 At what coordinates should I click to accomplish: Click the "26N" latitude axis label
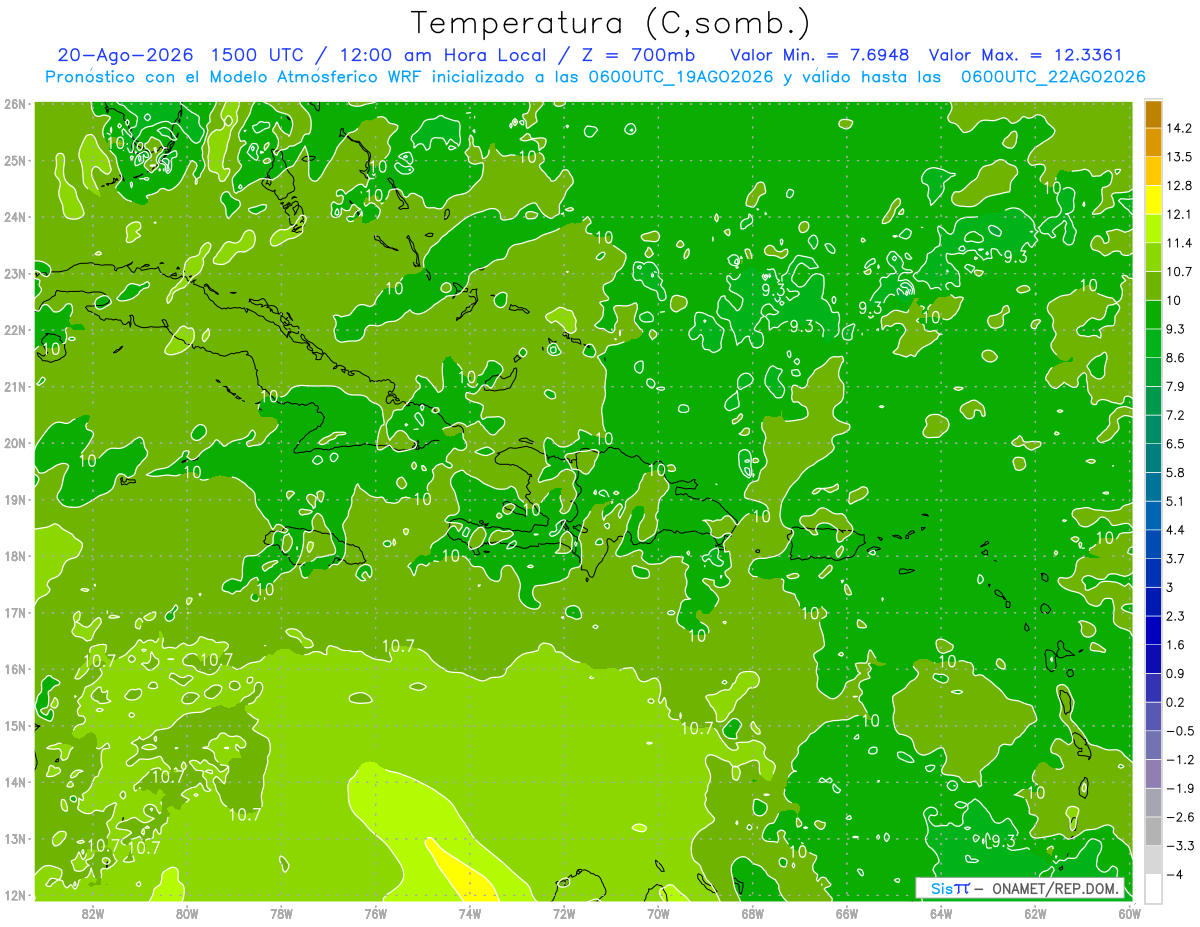point(15,104)
